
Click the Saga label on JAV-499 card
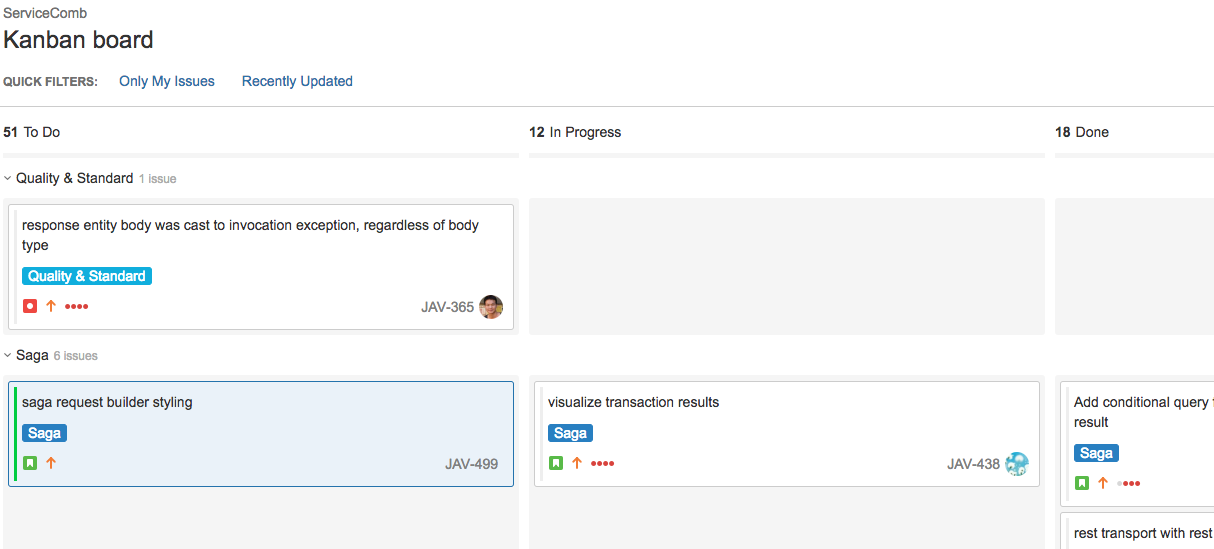point(44,433)
